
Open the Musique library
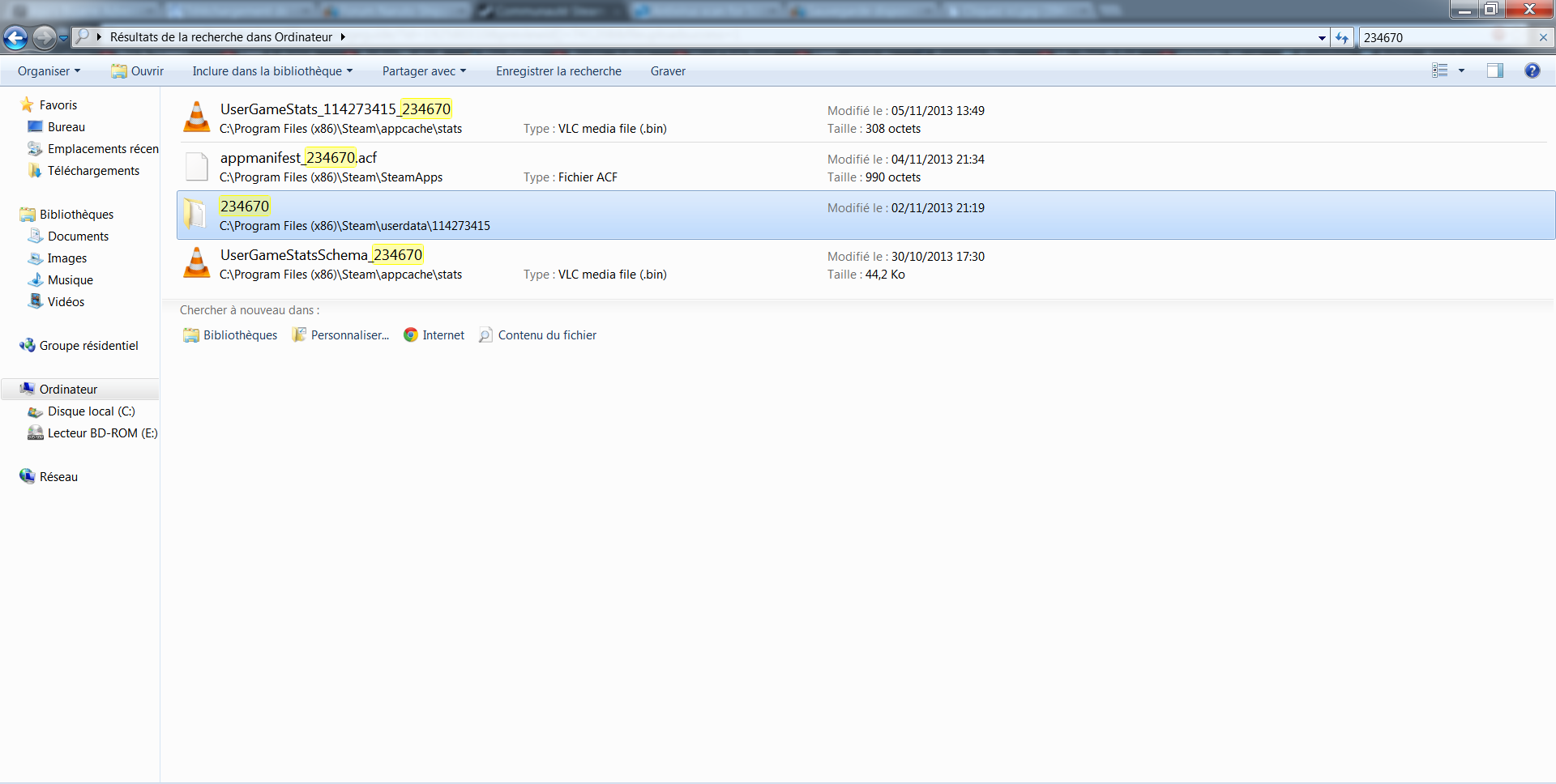71,280
